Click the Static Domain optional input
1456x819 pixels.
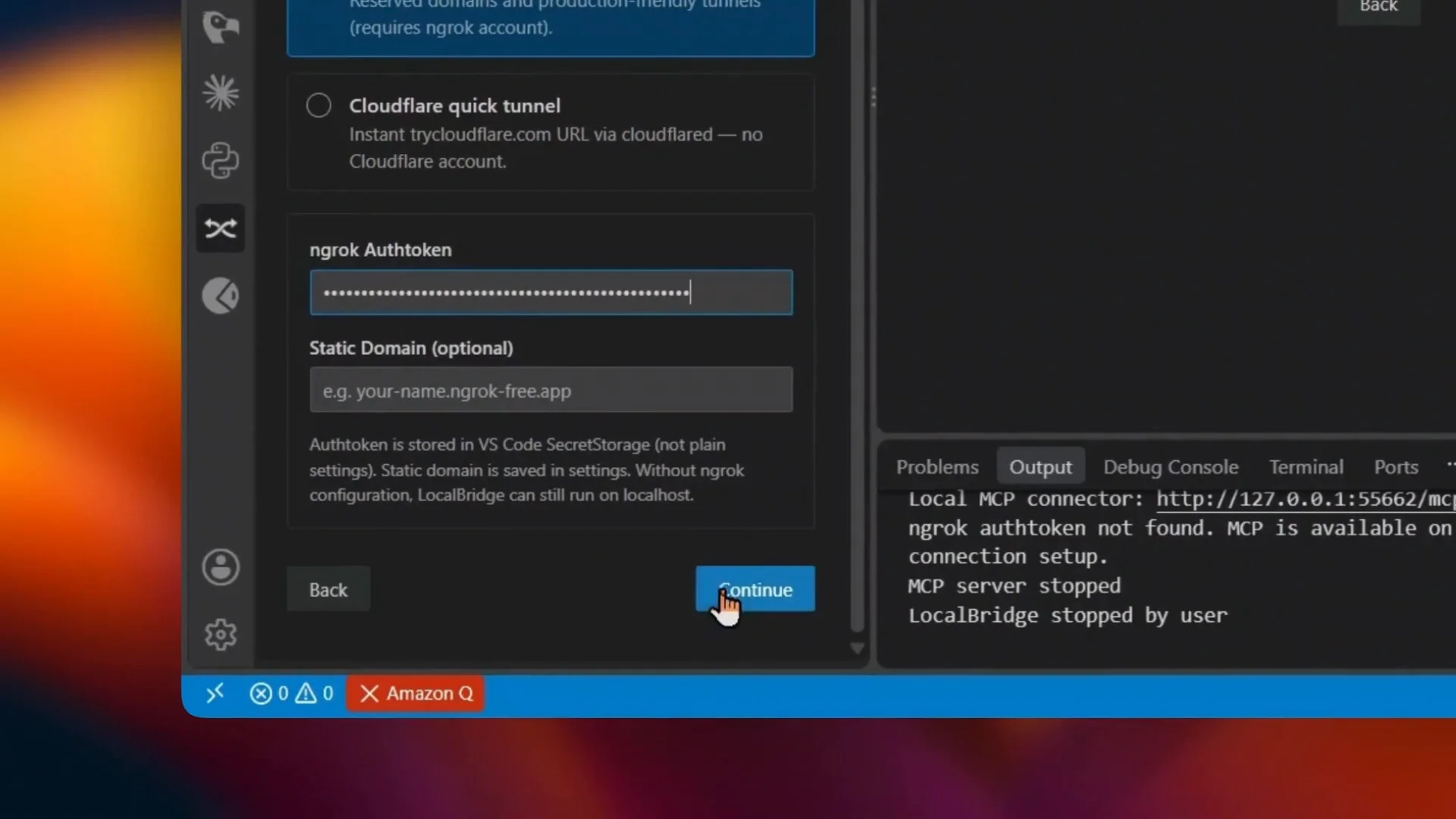551,391
